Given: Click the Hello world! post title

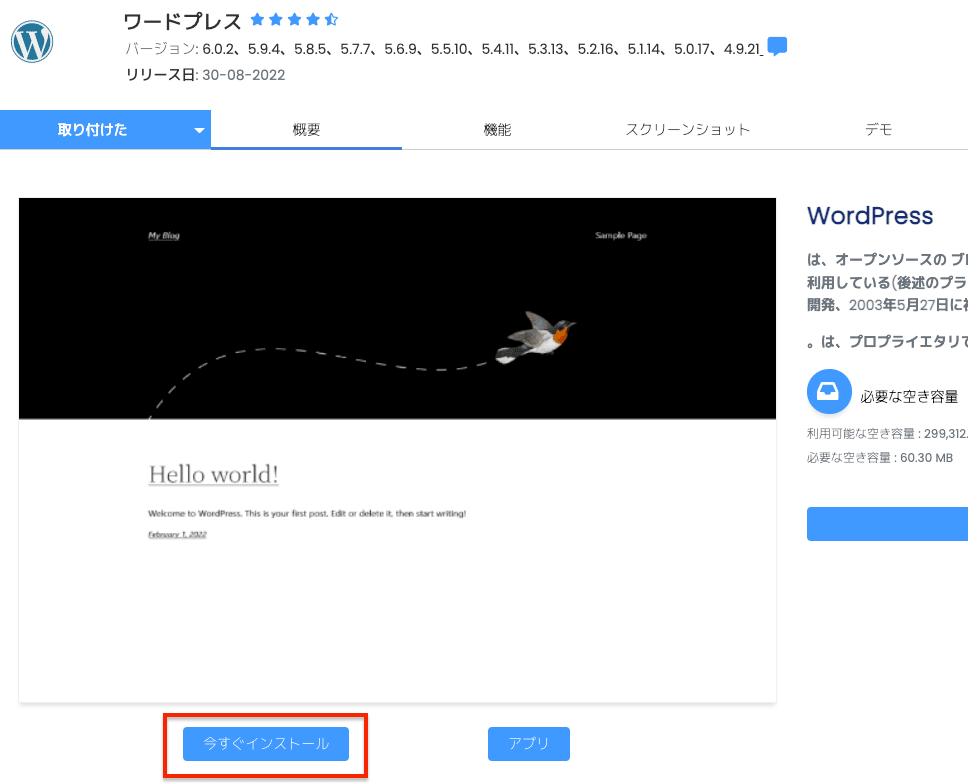Looking at the screenshot, I should (x=214, y=474).
